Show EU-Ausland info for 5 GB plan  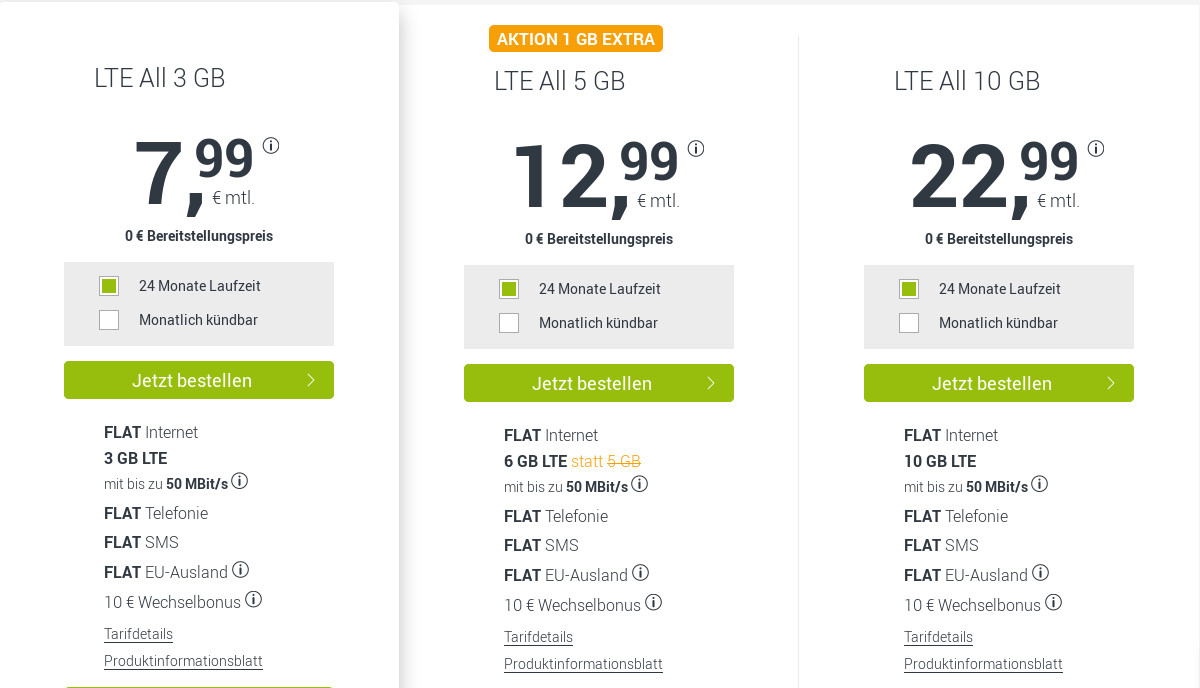pos(641,573)
